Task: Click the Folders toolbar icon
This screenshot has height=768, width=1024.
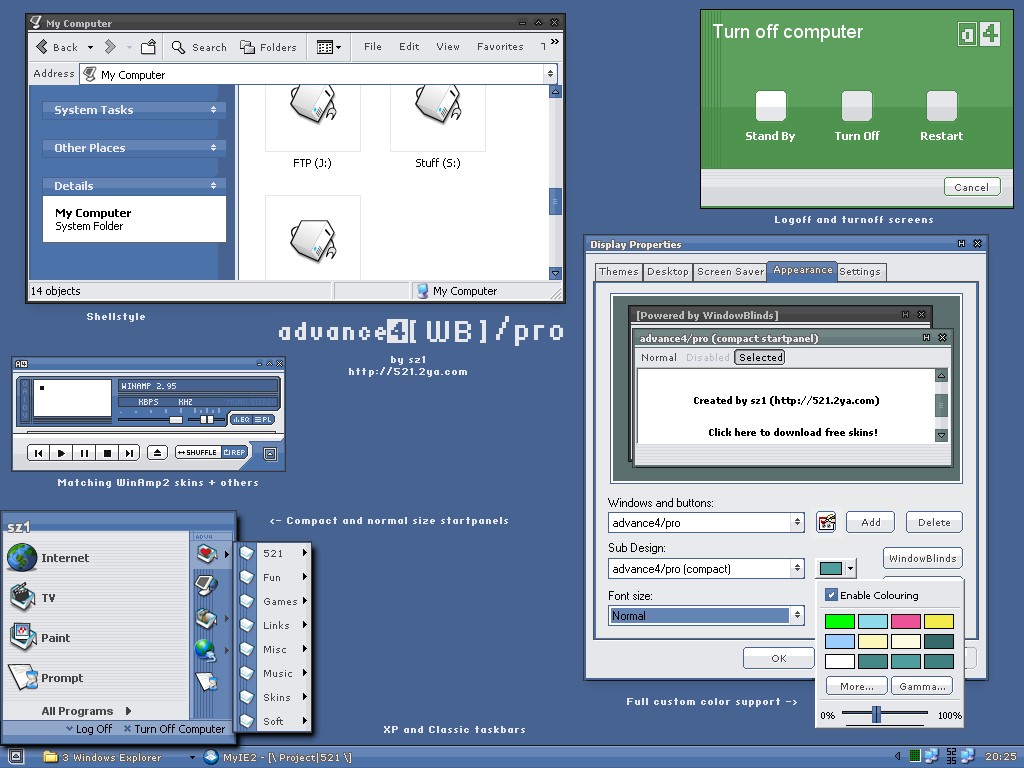Action: (x=250, y=46)
